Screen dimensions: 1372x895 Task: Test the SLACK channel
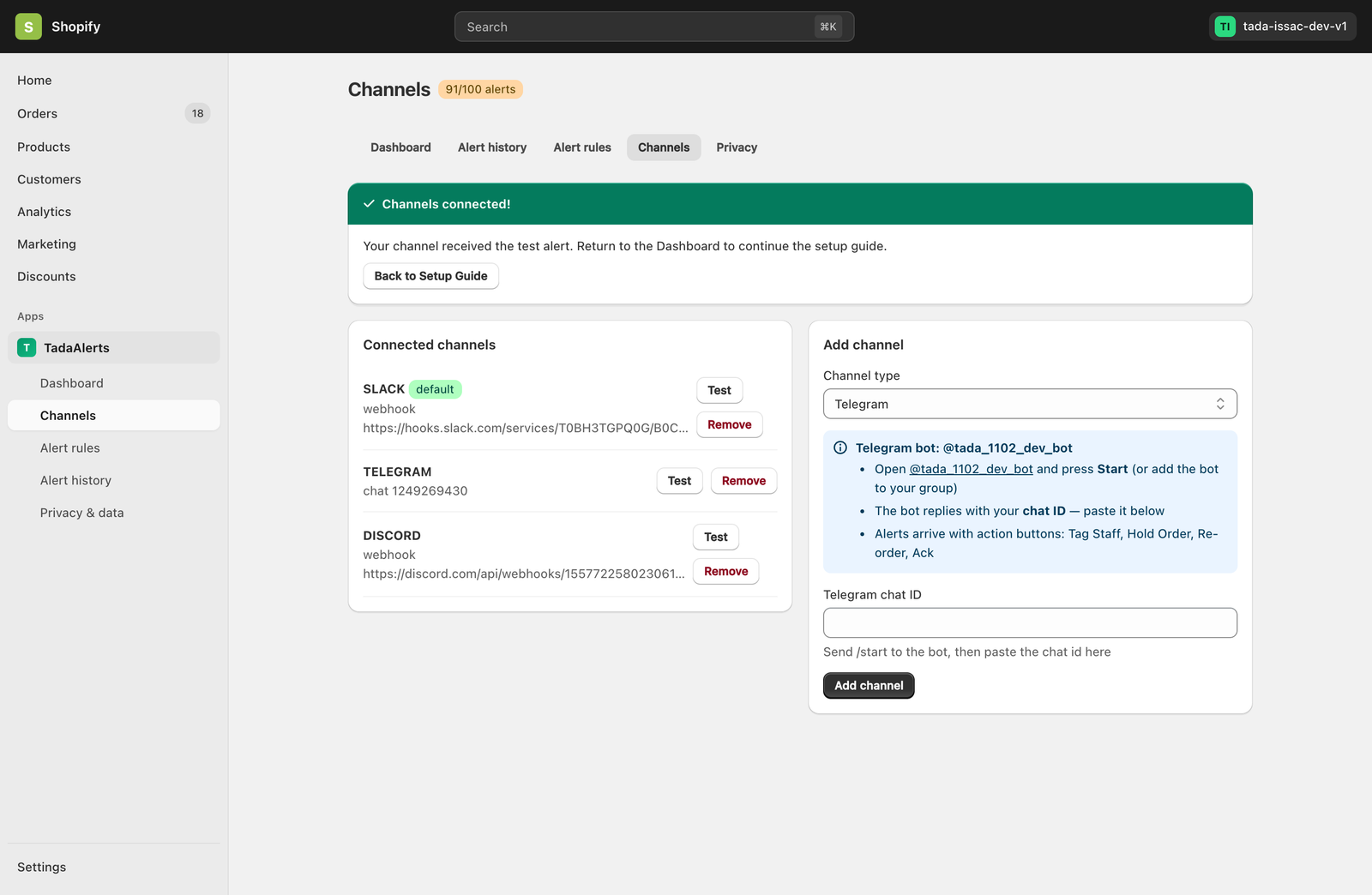pos(719,390)
